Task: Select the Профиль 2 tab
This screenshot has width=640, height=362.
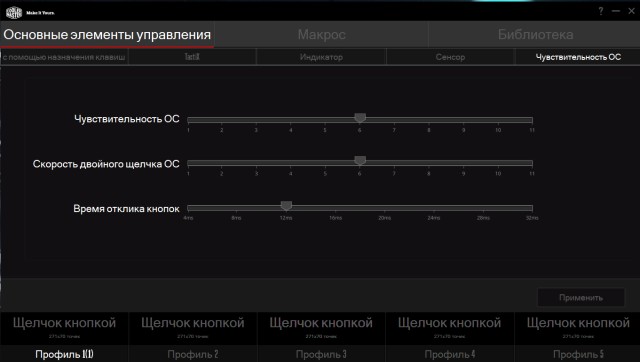Action: pos(193,354)
